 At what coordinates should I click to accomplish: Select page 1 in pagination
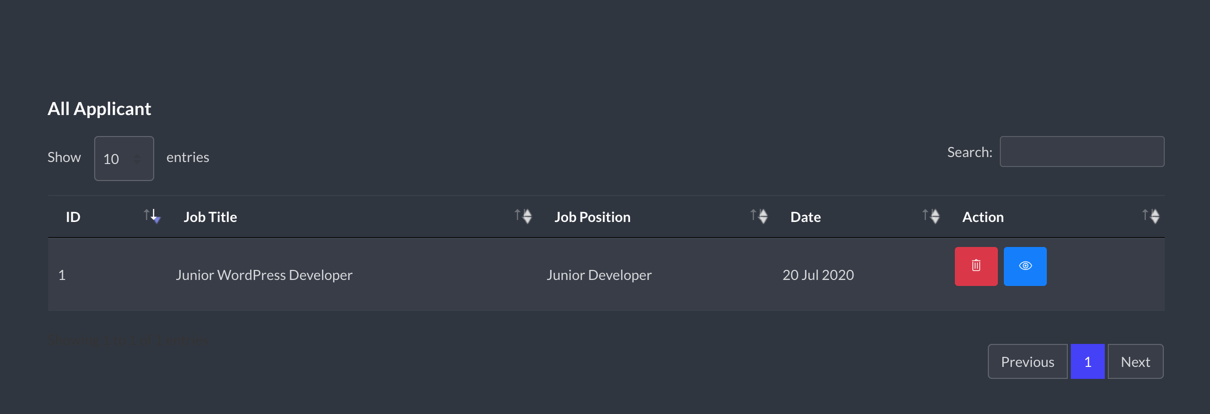[x=1088, y=362]
